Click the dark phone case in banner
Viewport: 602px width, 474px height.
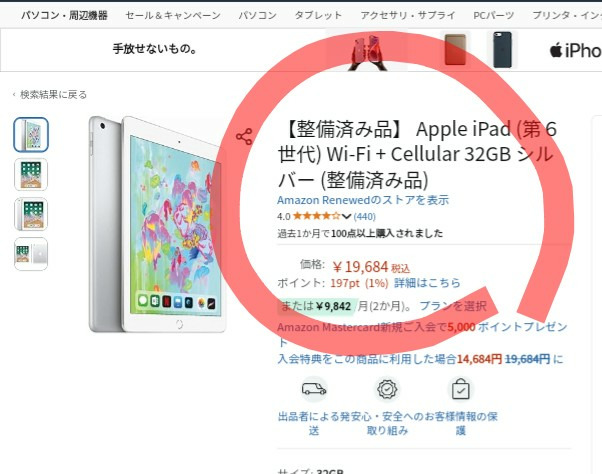click(x=503, y=50)
